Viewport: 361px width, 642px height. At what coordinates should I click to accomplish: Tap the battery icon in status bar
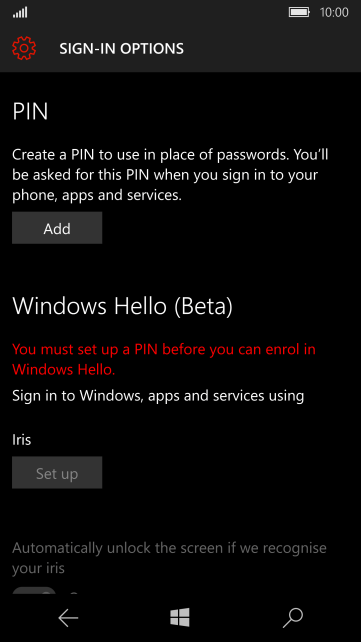[x=300, y=12]
